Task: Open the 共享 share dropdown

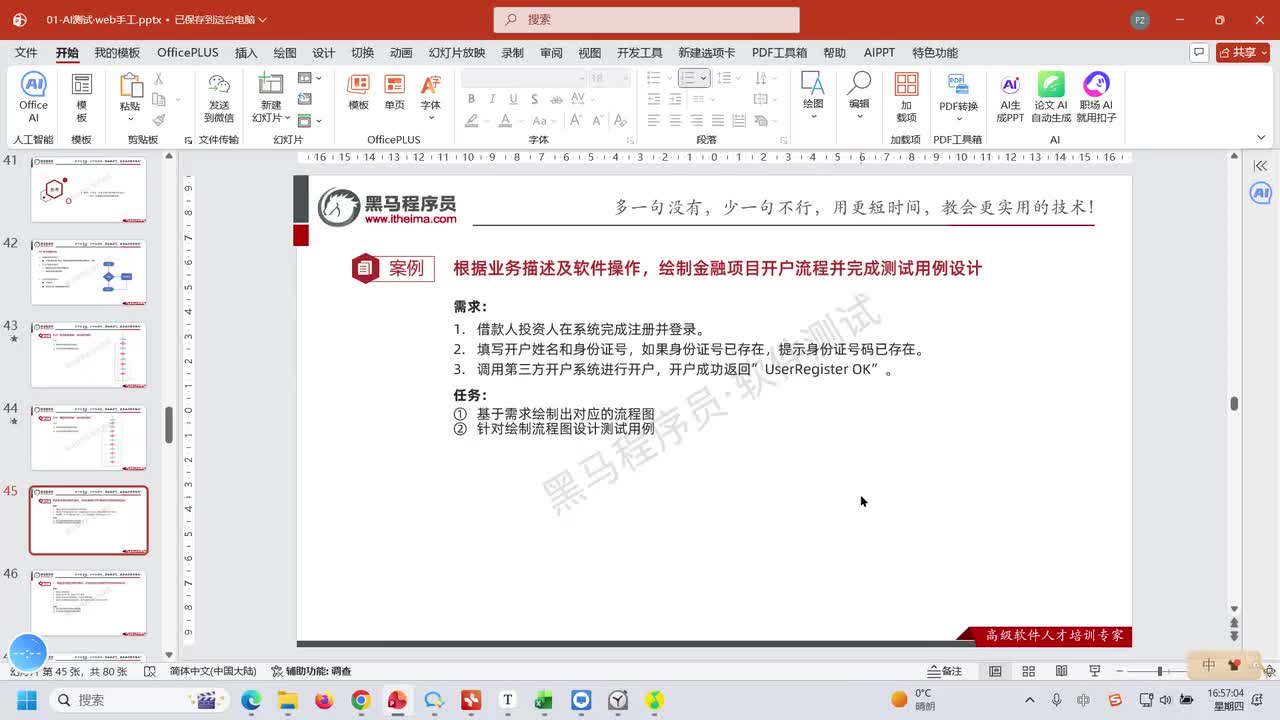Action: click(x=1243, y=52)
